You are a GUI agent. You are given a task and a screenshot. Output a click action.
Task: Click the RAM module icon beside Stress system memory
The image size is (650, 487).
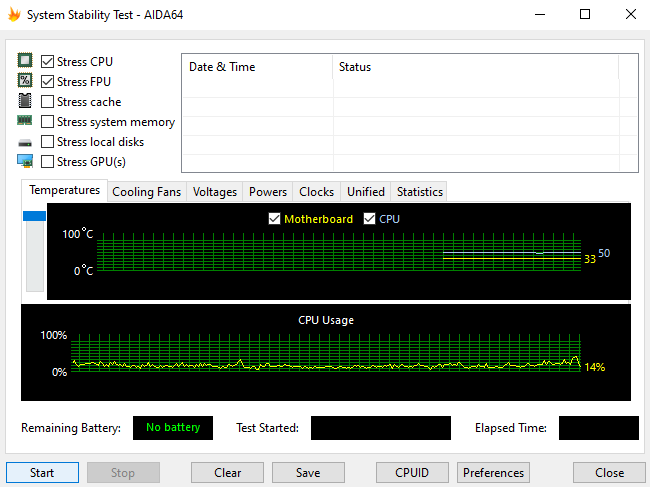[x=24, y=121]
